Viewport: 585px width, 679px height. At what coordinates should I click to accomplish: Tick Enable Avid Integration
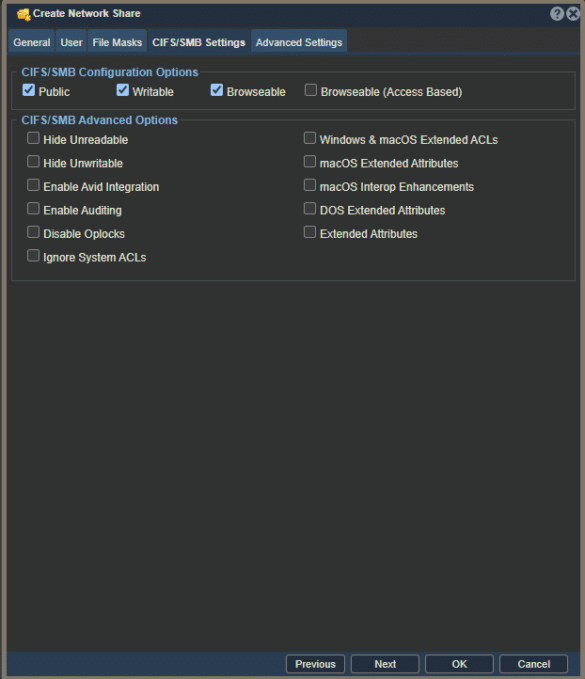[x=33, y=185]
